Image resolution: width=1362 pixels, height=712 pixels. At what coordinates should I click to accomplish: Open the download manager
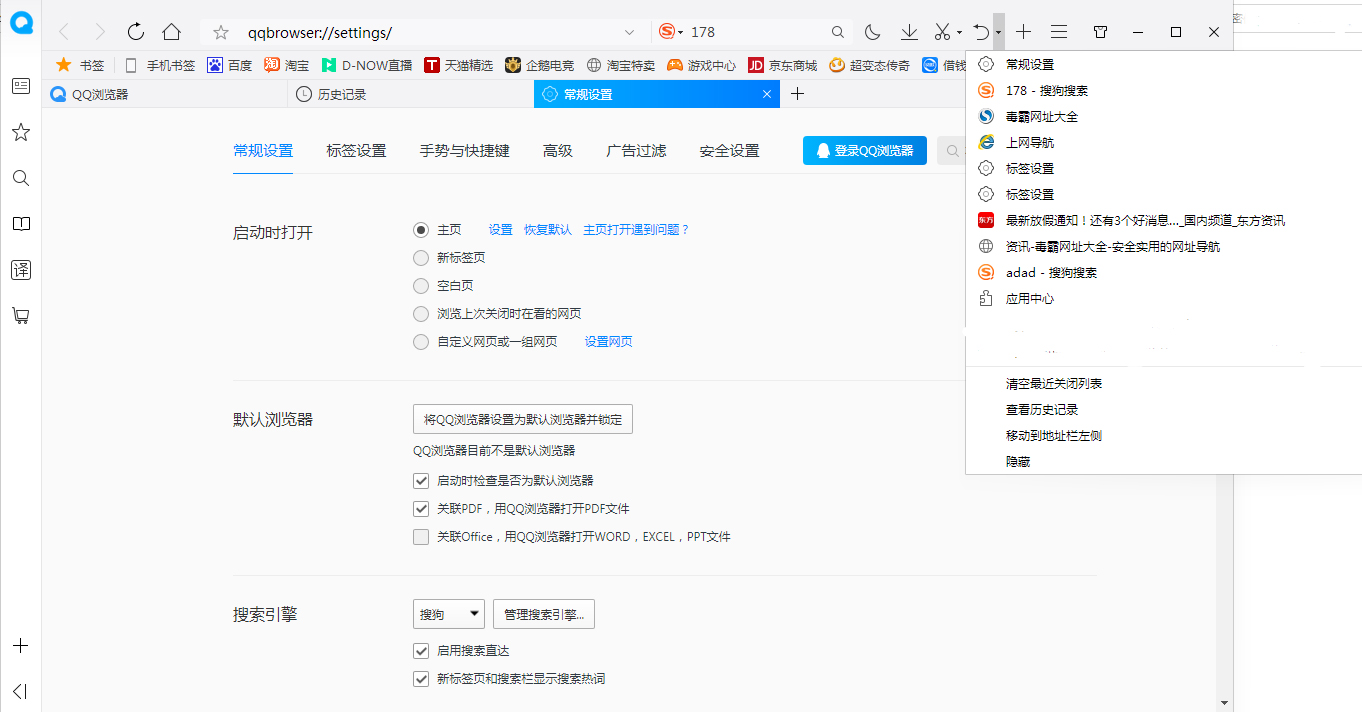909,31
